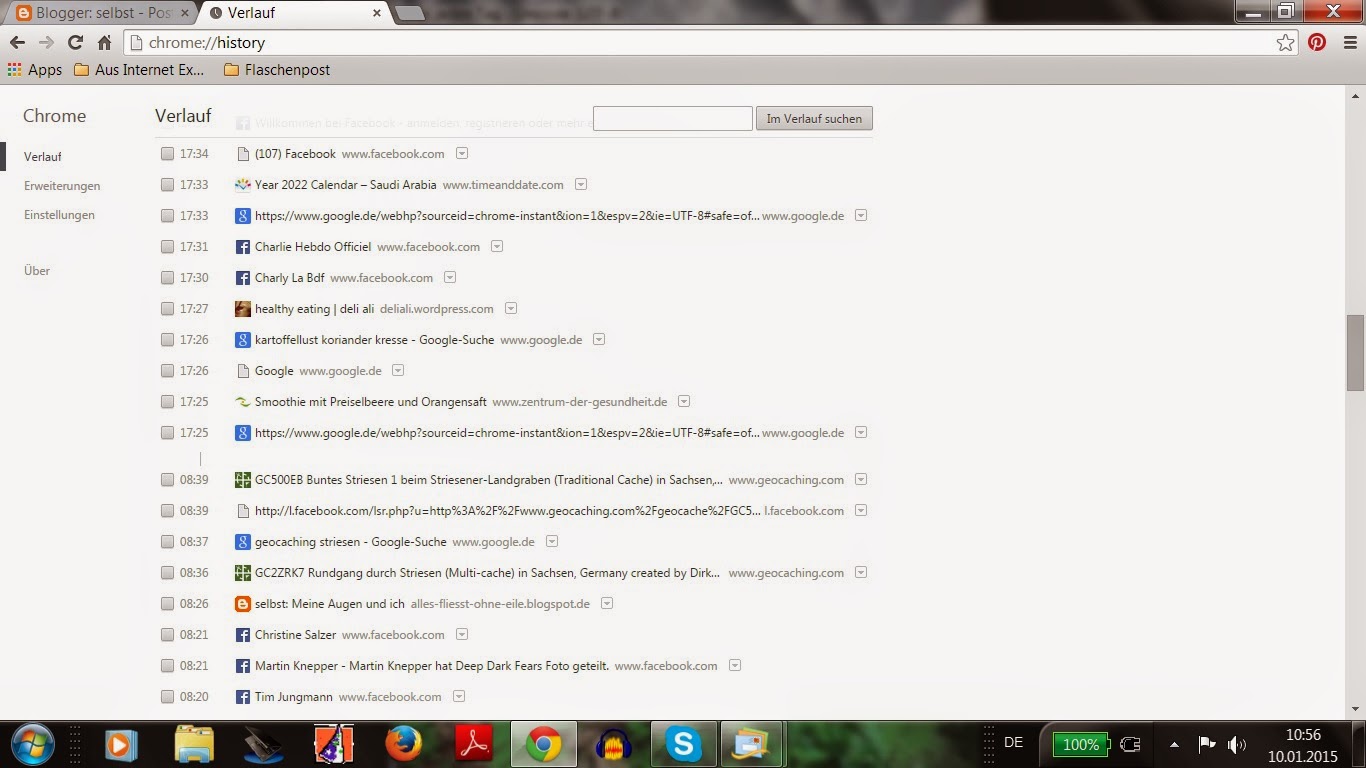
Task: Tick the geocaching striesen Google-Suche checkbox
Action: click(x=167, y=542)
